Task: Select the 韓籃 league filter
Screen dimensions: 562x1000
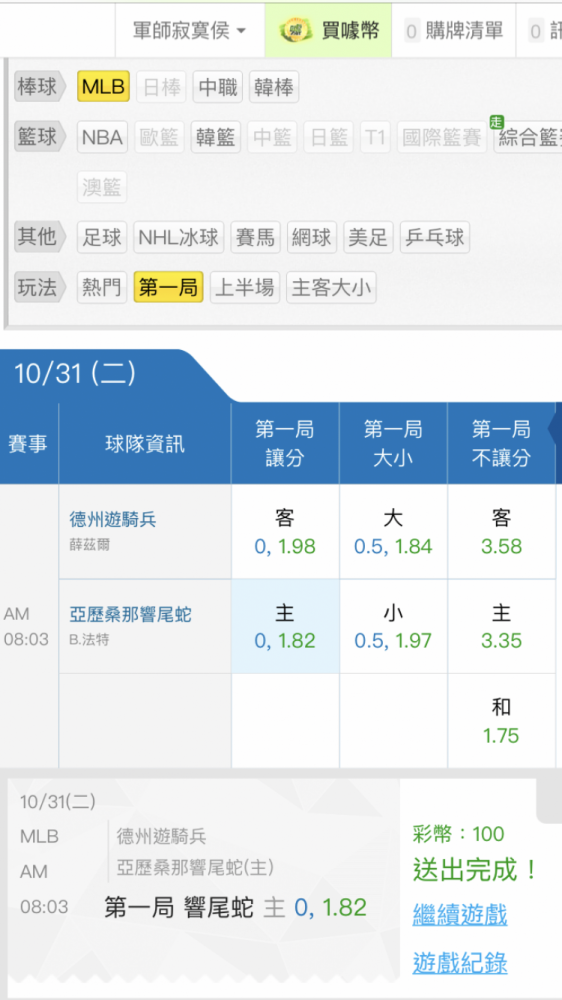Action: click(216, 137)
